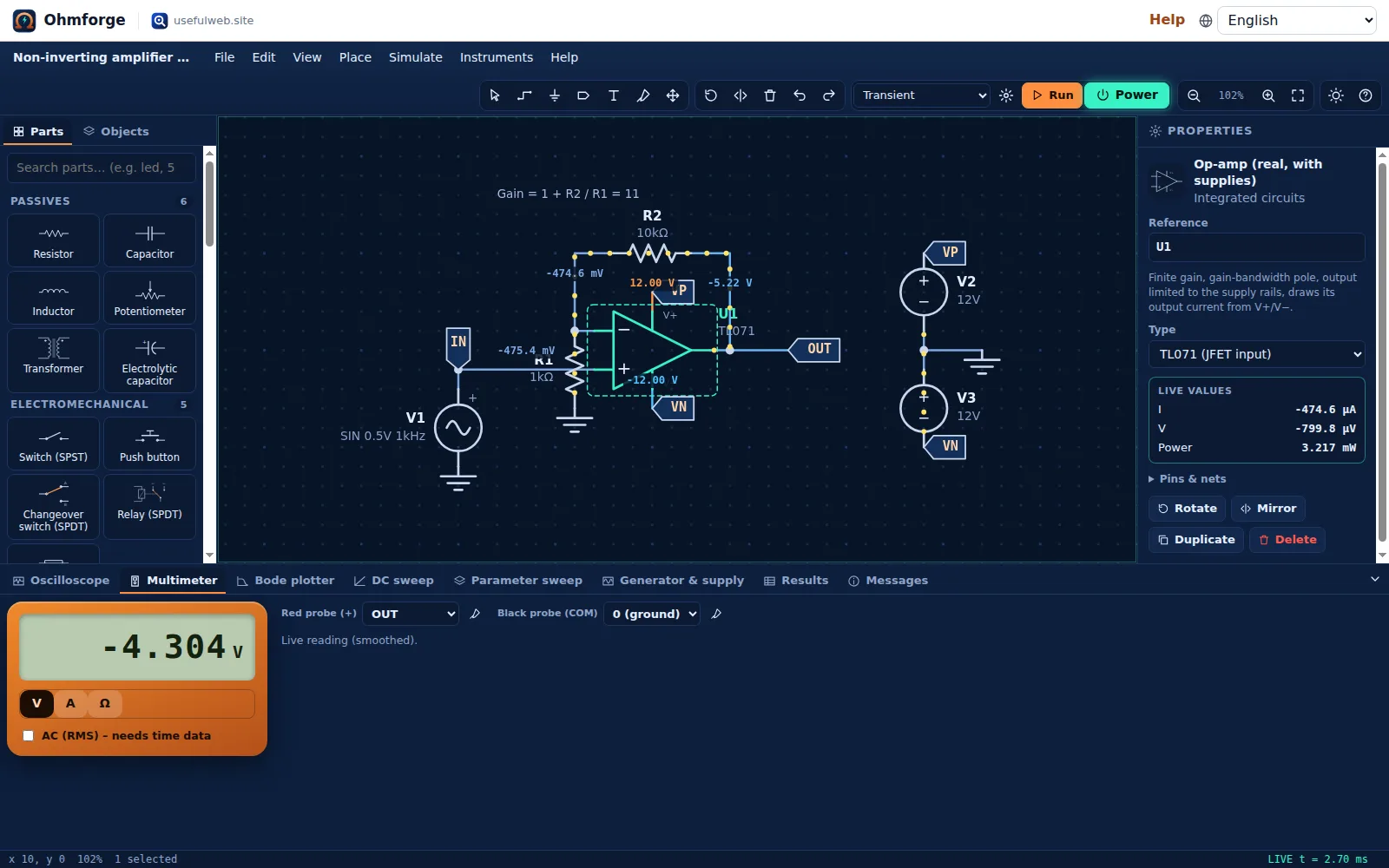Set multimeter to ohms mode Ω
The width and height of the screenshot is (1389, 868).
point(105,703)
